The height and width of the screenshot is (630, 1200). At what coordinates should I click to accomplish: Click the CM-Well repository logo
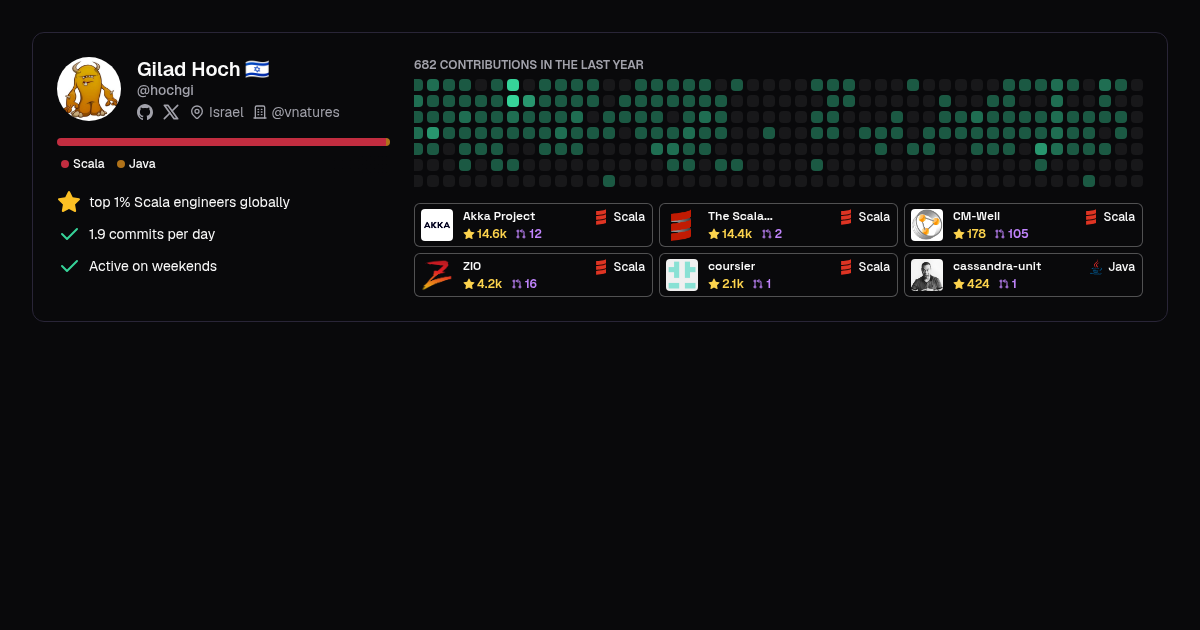[927, 225]
